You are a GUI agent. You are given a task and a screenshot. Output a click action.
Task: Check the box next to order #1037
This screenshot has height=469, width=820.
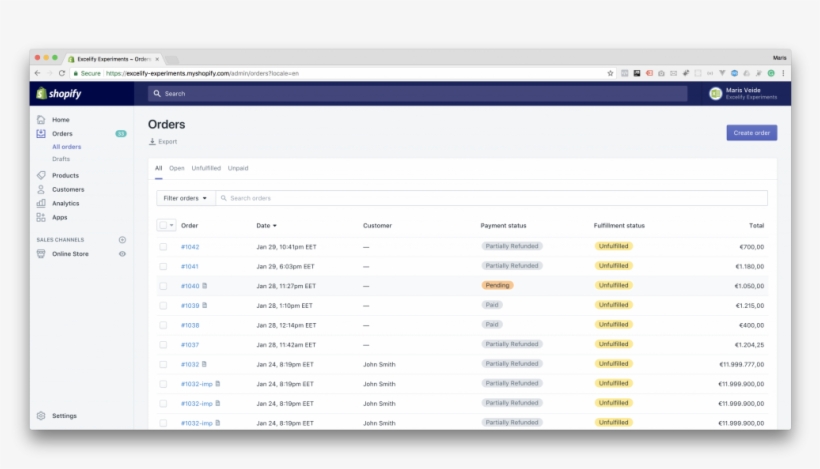point(163,344)
